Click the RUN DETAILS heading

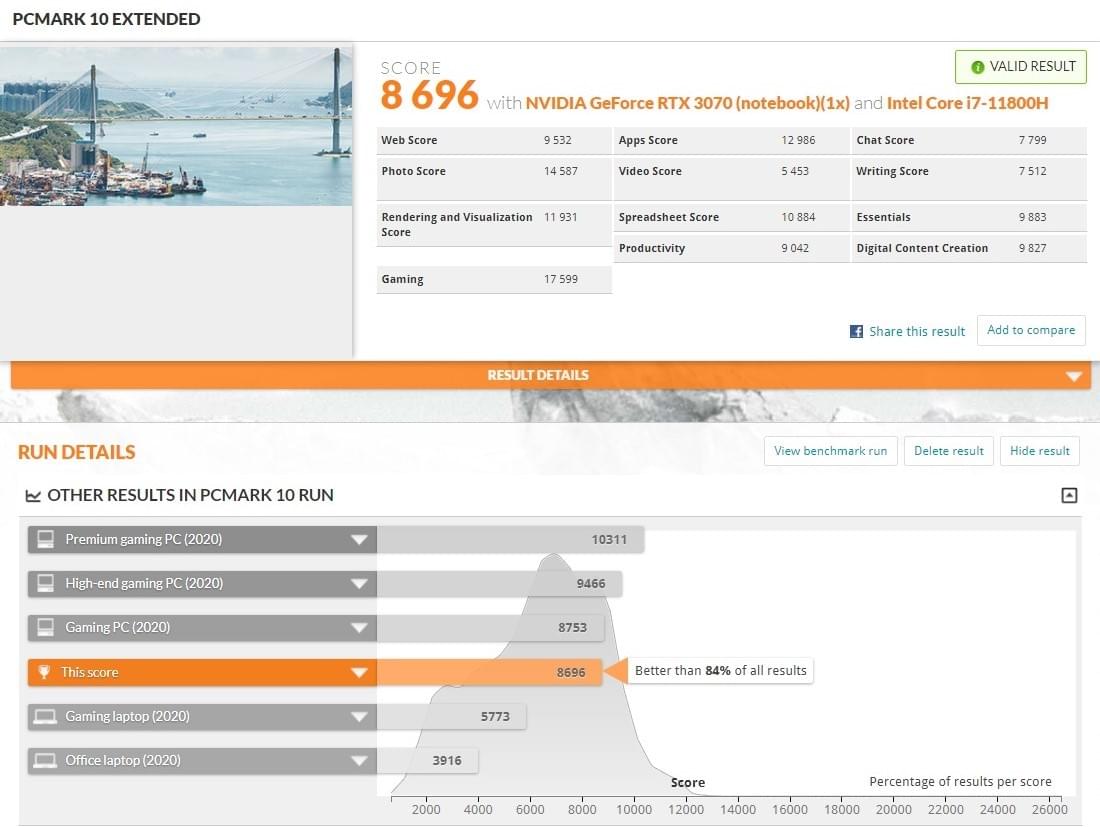coord(76,452)
